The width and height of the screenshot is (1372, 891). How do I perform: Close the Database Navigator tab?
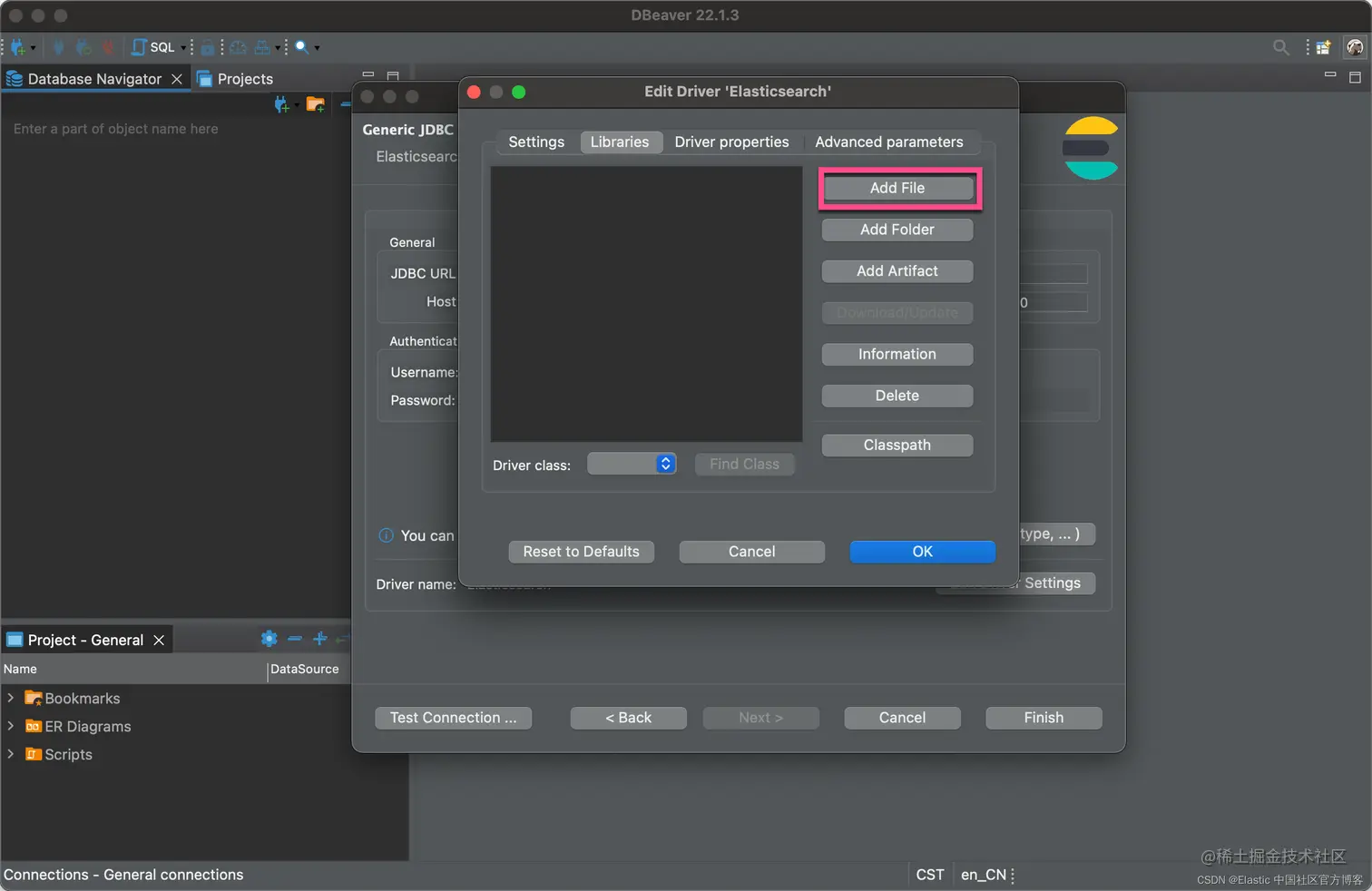pos(177,79)
